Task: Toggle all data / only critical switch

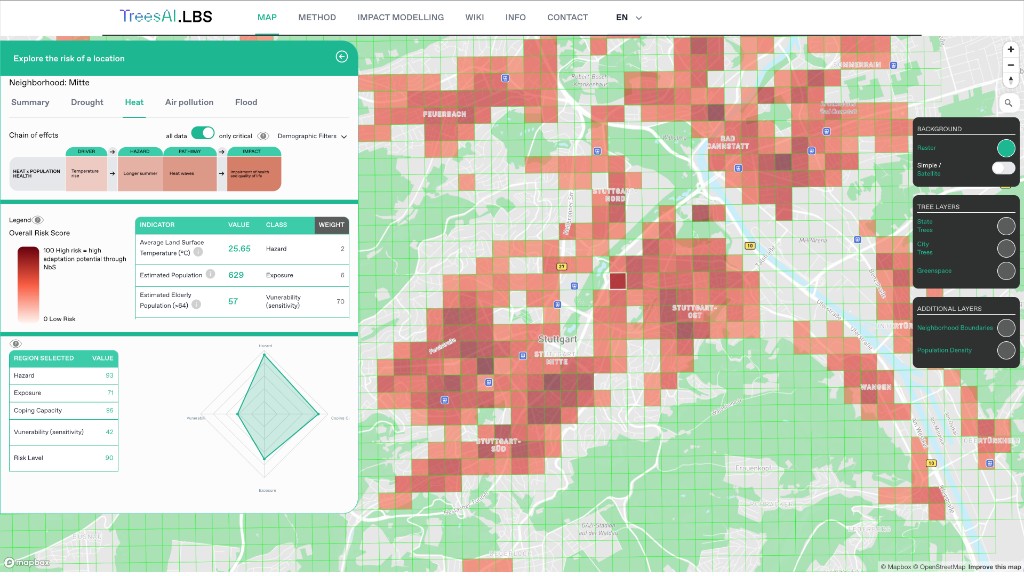Action: (203, 134)
